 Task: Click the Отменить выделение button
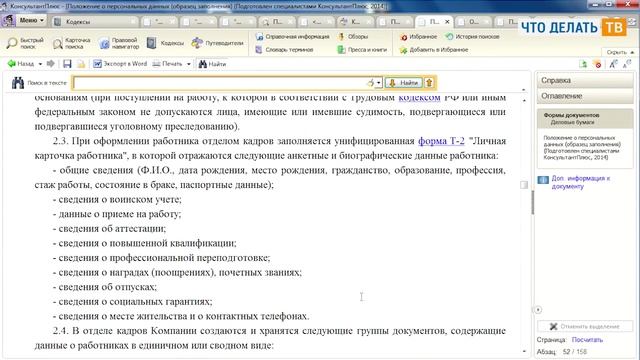point(585,326)
